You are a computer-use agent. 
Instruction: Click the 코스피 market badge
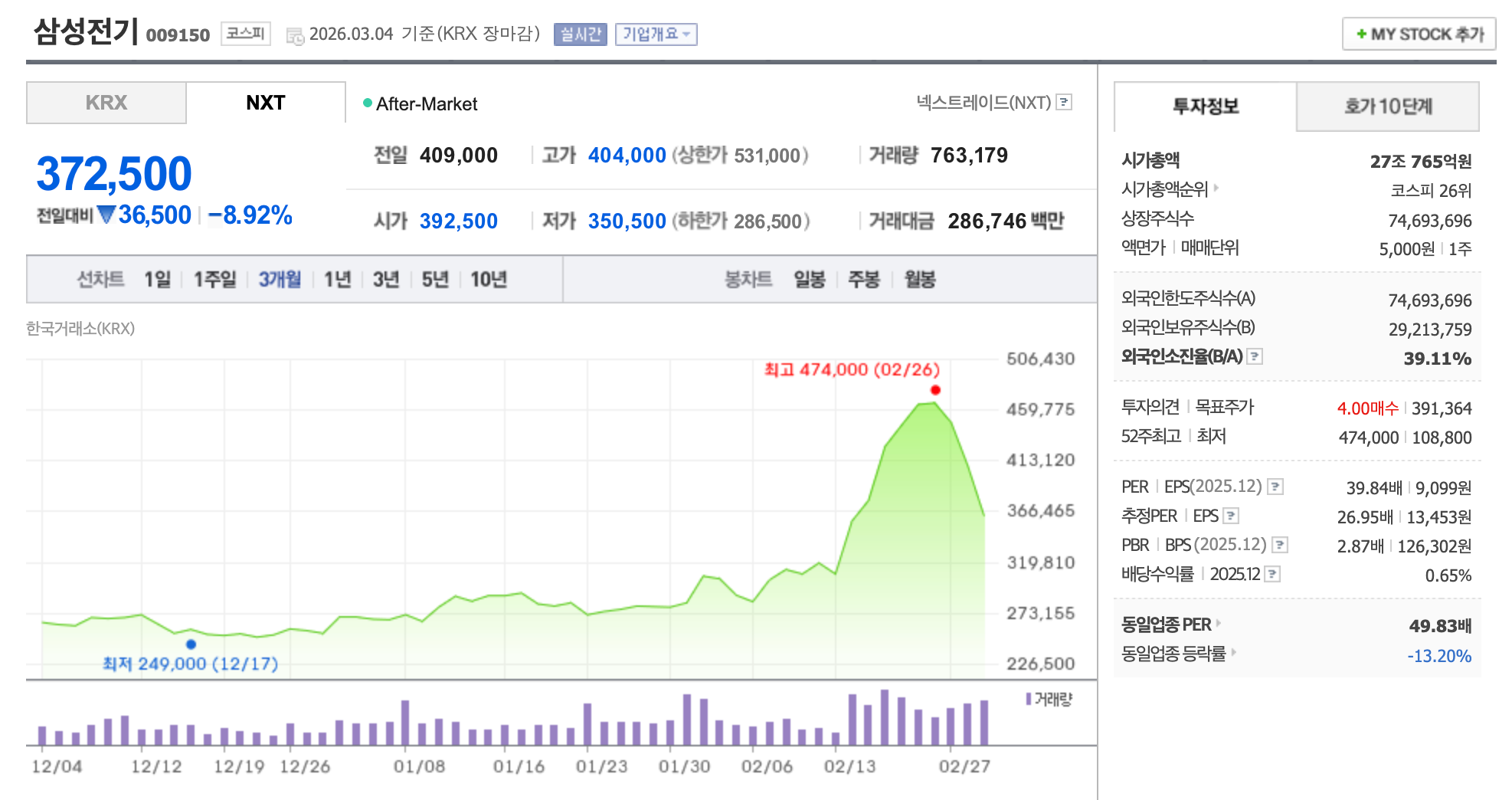pos(246,34)
